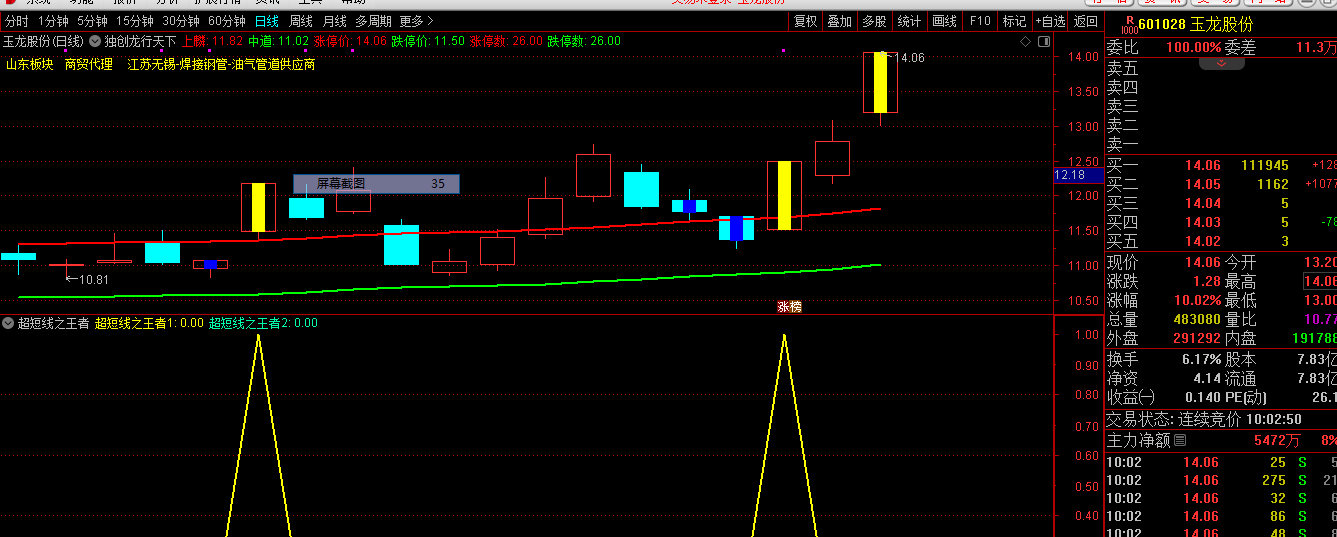Viewport: 1337px width, 537px height.
Task: Click the tick row with volume 275
Action: pyautogui.click(x=1220, y=480)
